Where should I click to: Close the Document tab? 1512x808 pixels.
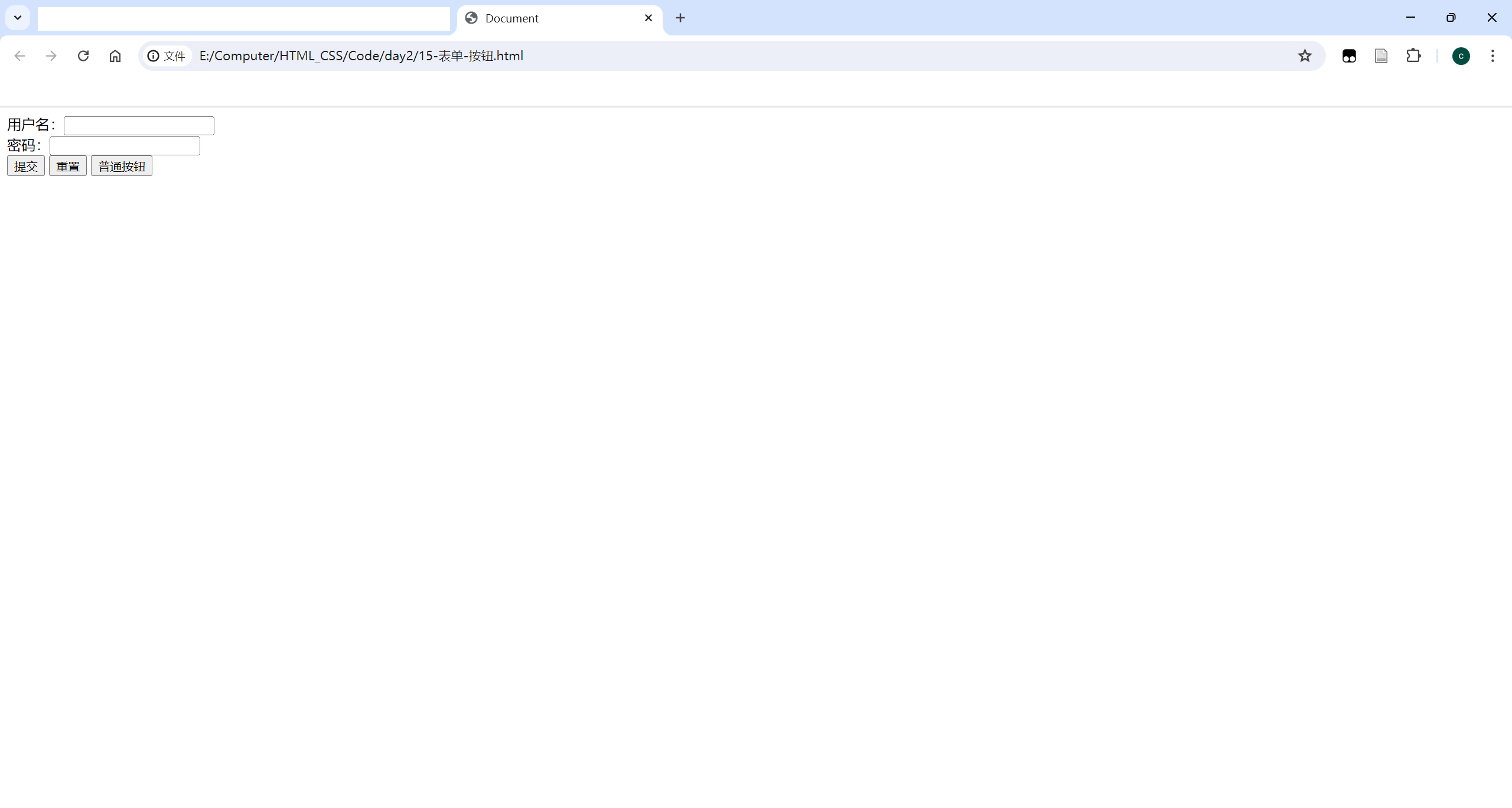[x=649, y=18]
